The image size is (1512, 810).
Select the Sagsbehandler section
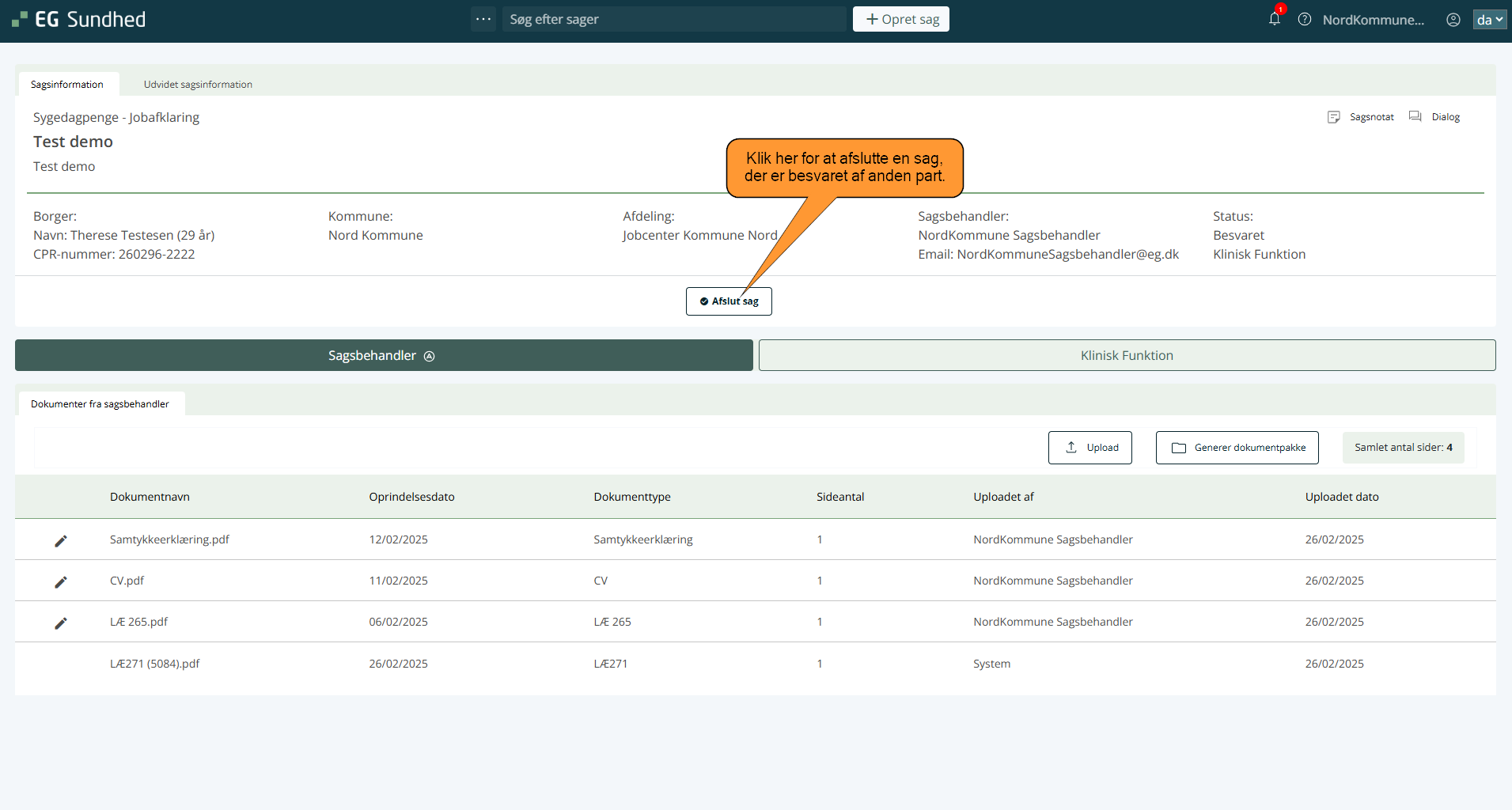coord(383,355)
